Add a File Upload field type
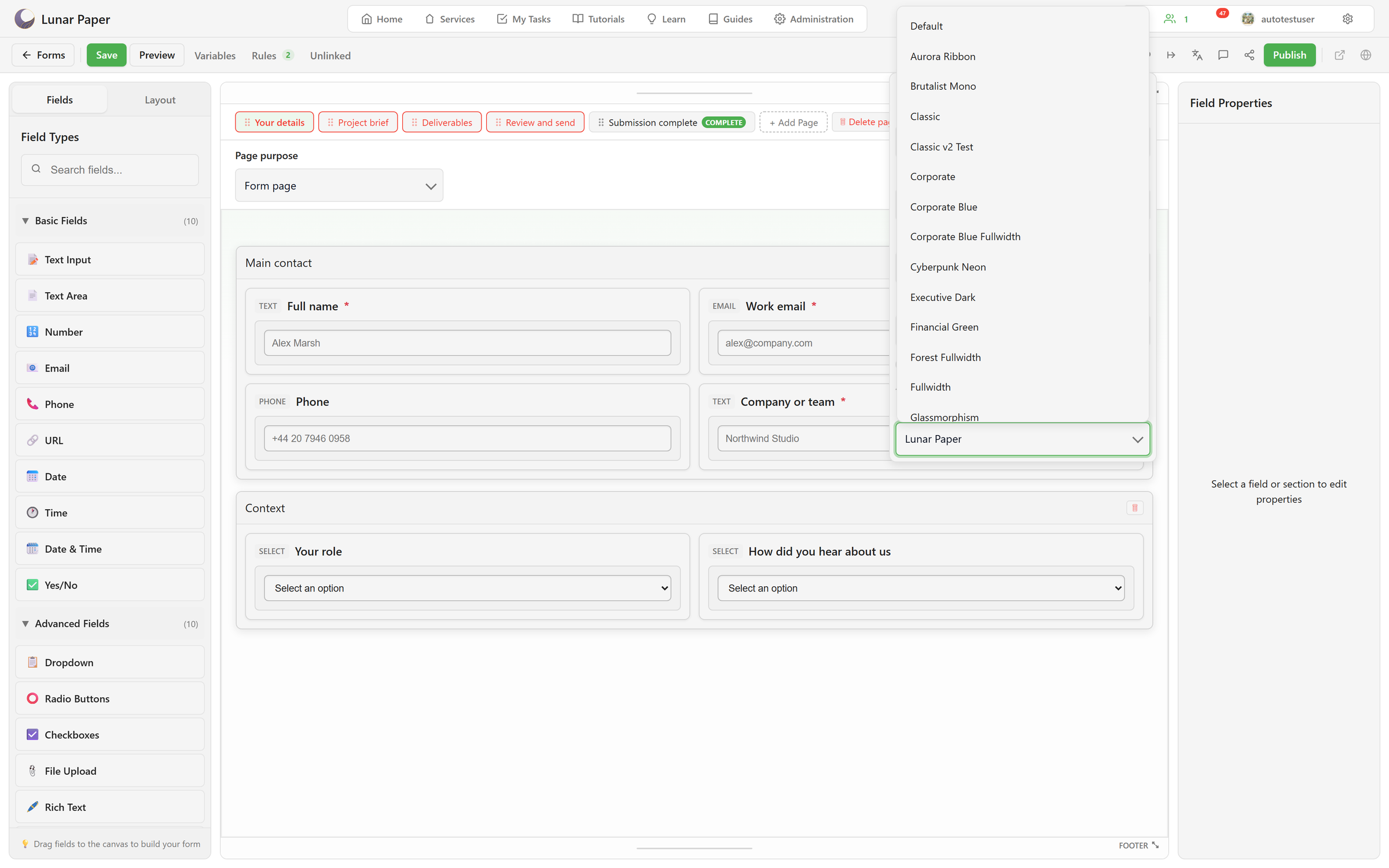 [110, 771]
